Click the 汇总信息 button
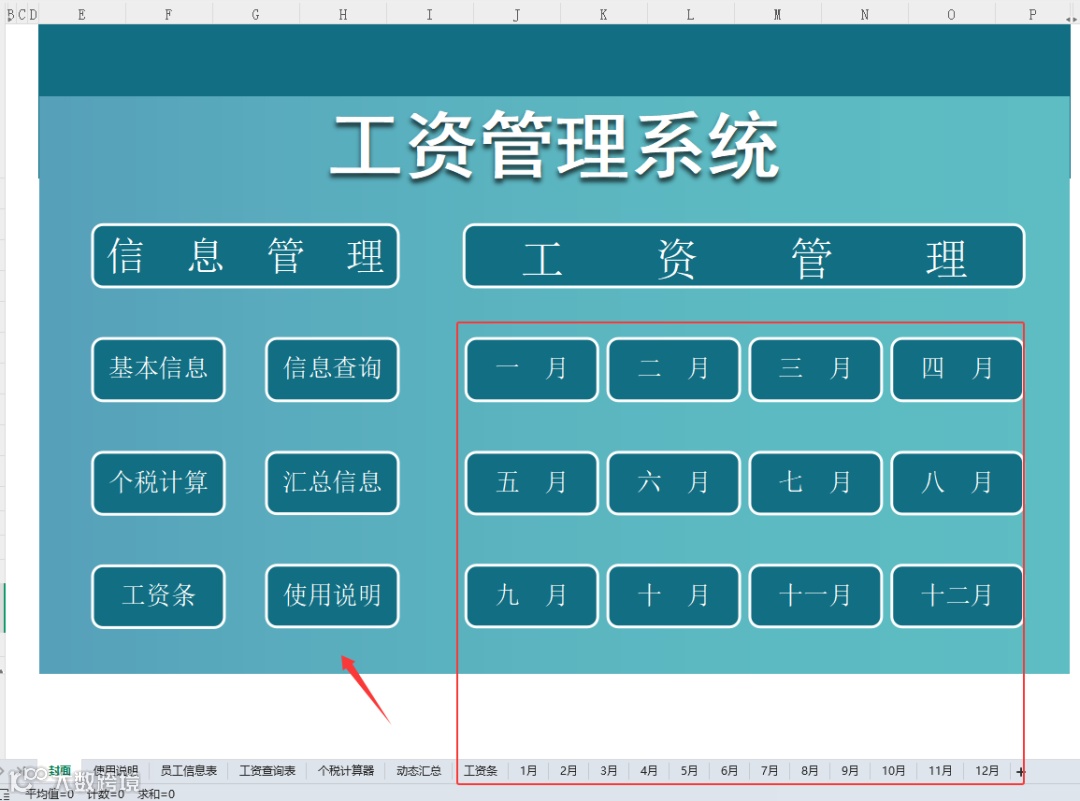1080x801 pixels. tap(332, 483)
